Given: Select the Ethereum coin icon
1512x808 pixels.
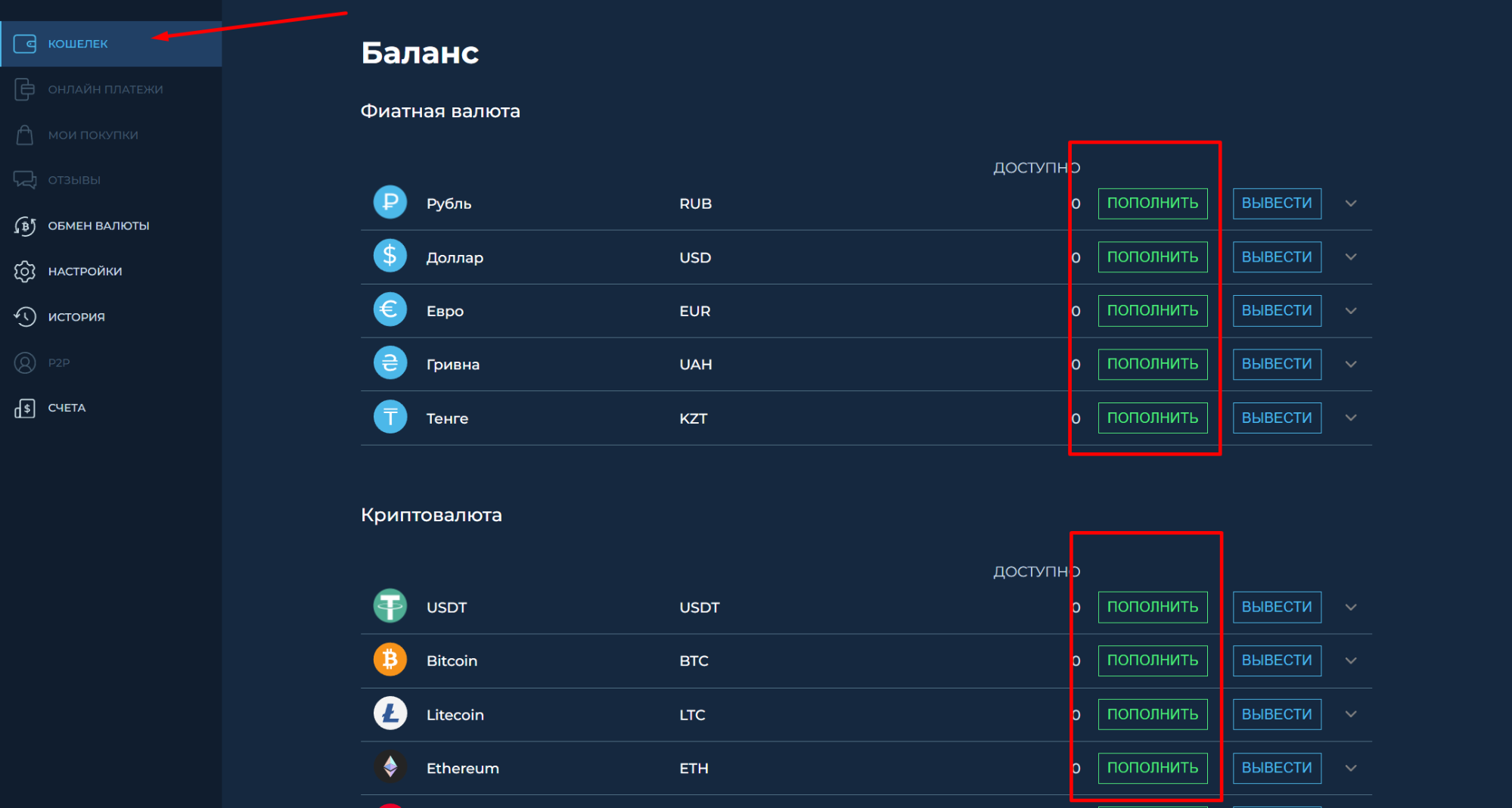Looking at the screenshot, I should [390, 767].
